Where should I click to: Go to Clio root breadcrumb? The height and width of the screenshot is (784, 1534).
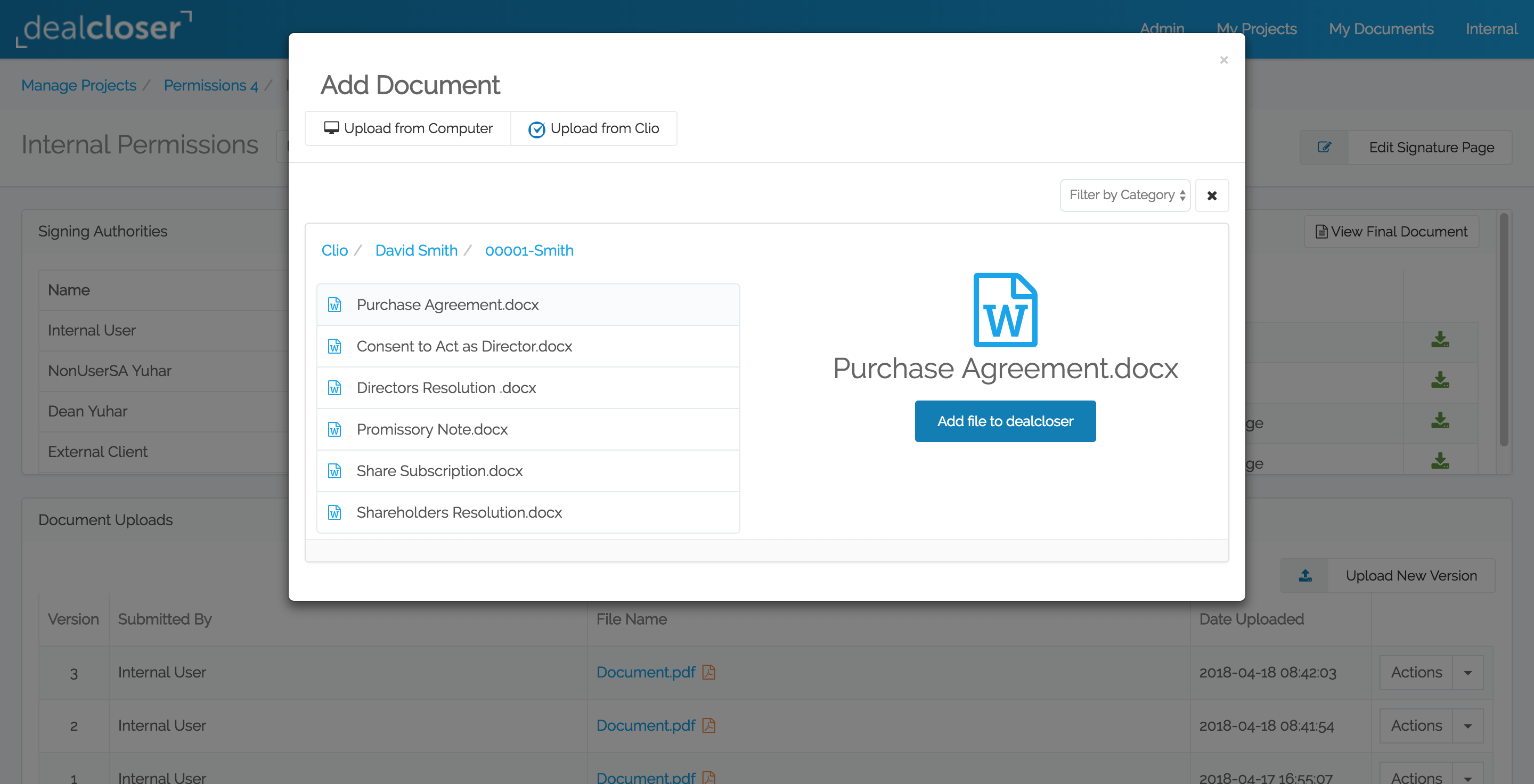coord(334,251)
